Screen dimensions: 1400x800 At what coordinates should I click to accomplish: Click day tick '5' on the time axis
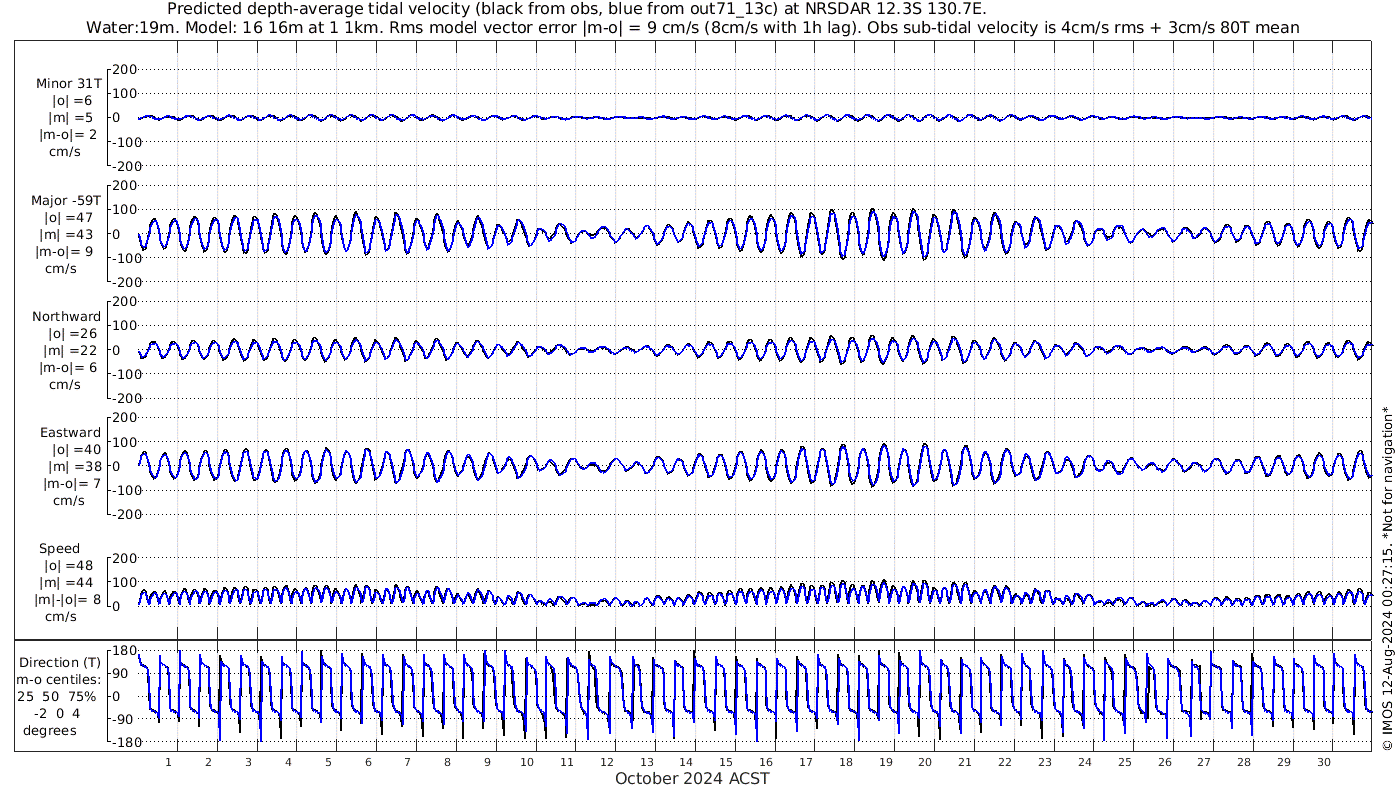point(328,762)
